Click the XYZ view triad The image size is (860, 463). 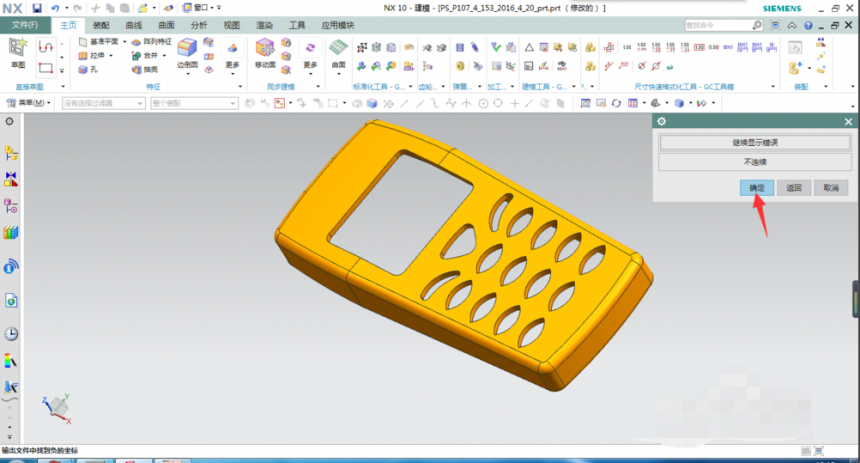pyautogui.click(x=56, y=408)
